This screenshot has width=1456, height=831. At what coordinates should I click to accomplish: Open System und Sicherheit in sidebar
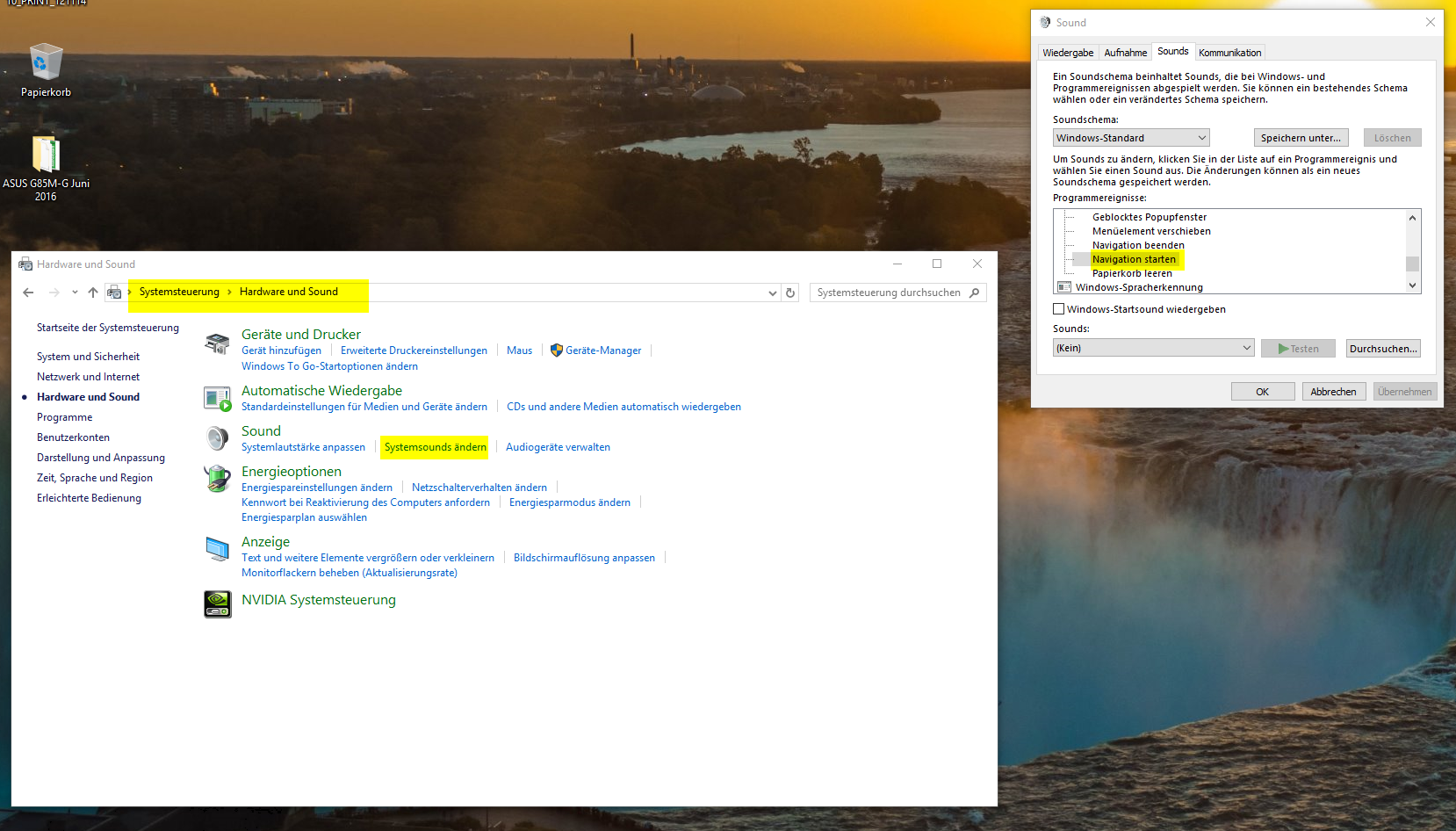coord(88,357)
